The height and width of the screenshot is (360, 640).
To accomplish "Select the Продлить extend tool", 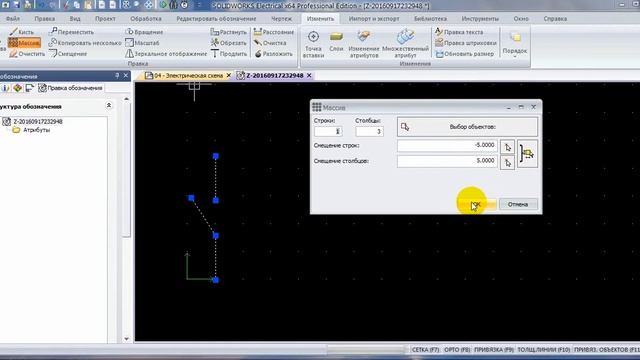I will click(x=229, y=54).
